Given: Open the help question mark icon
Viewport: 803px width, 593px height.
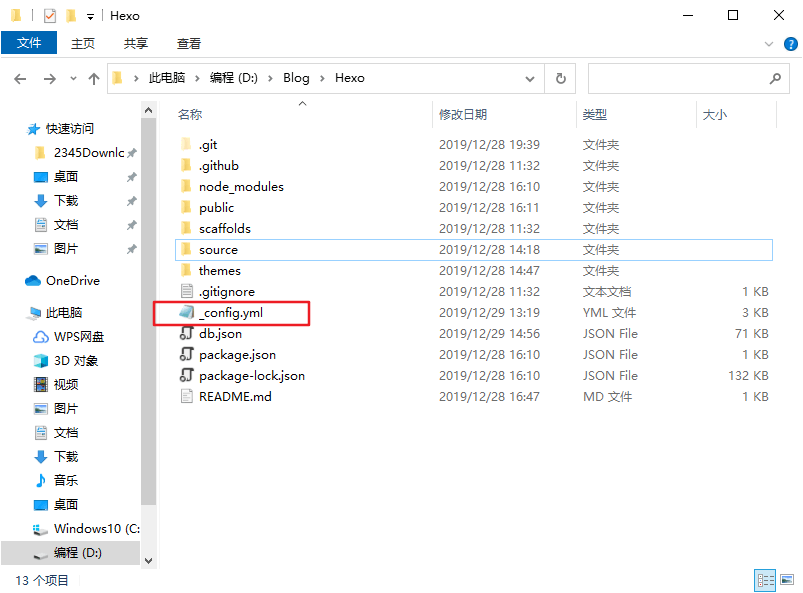Looking at the screenshot, I should pyautogui.click(x=790, y=44).
